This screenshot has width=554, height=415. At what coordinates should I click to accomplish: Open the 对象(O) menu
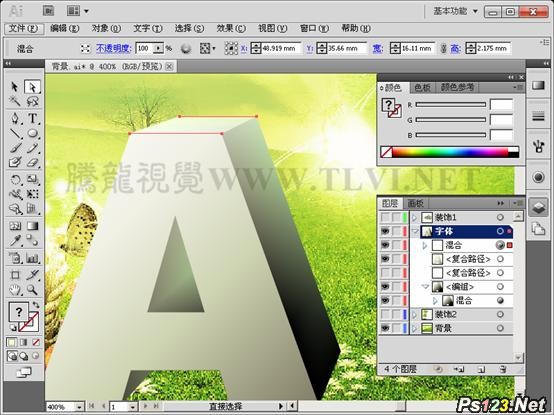point(106,28)
